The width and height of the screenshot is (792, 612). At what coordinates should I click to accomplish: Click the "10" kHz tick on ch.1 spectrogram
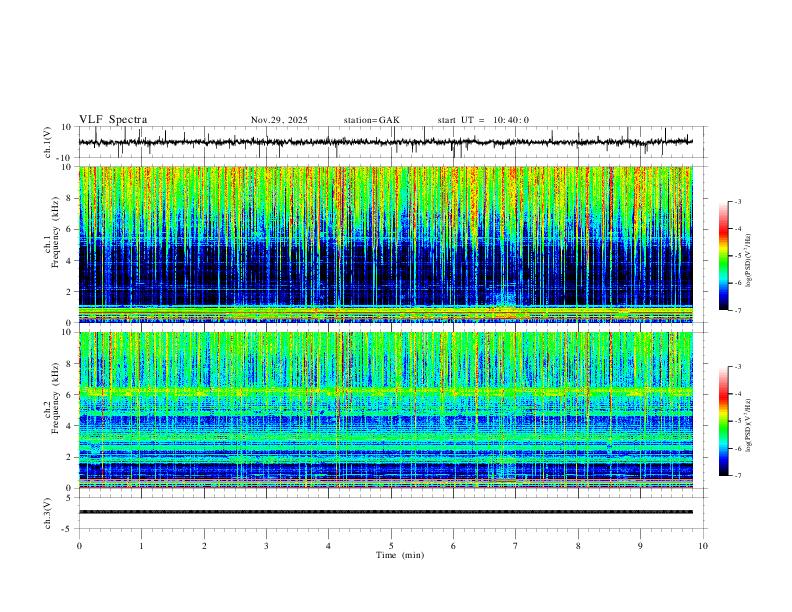(x=66, y=167)
